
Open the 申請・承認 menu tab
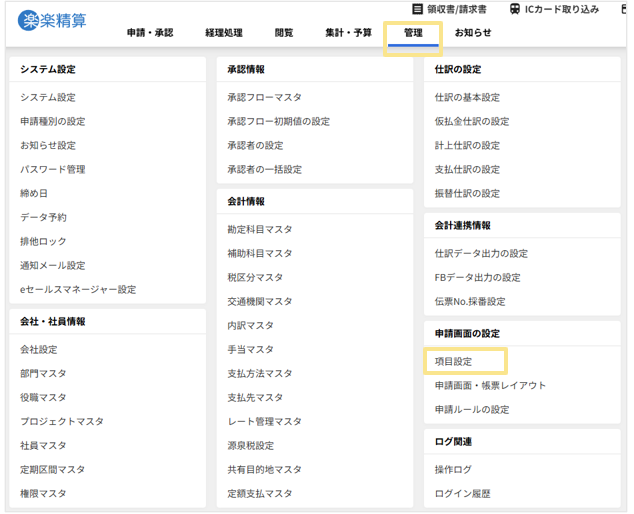point(150,33)
